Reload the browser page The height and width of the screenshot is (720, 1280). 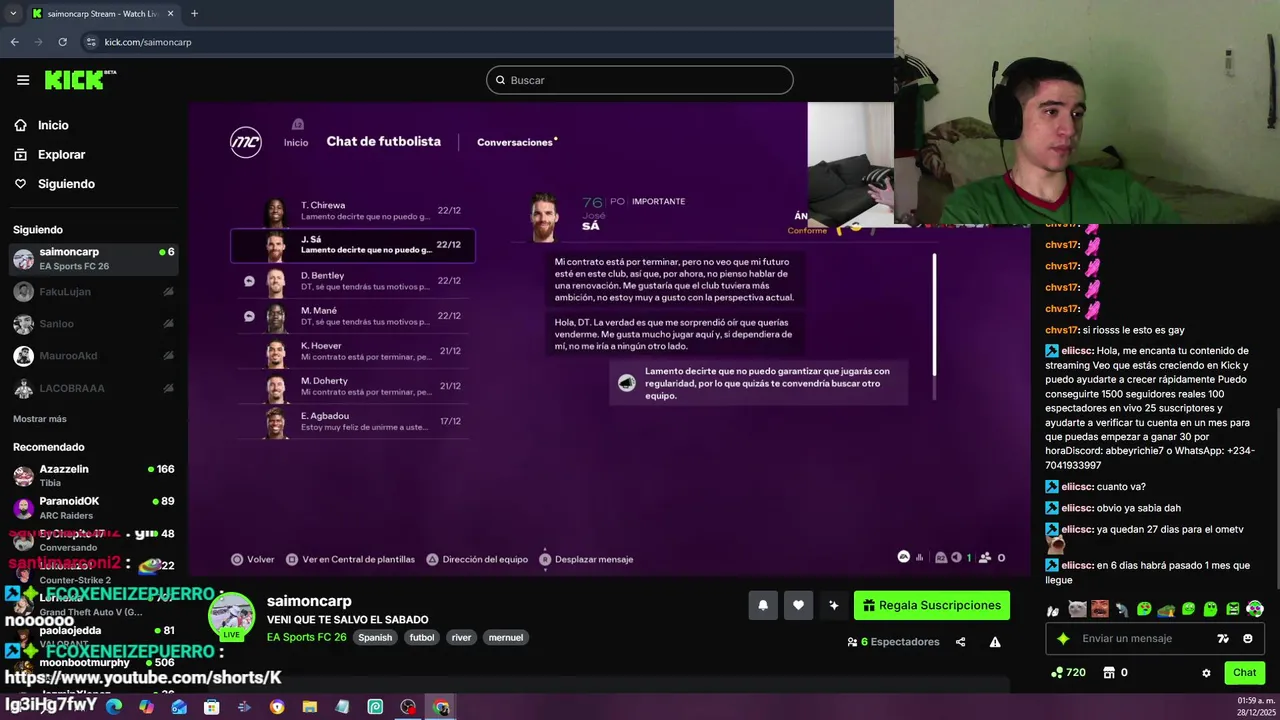coord(62,42)
